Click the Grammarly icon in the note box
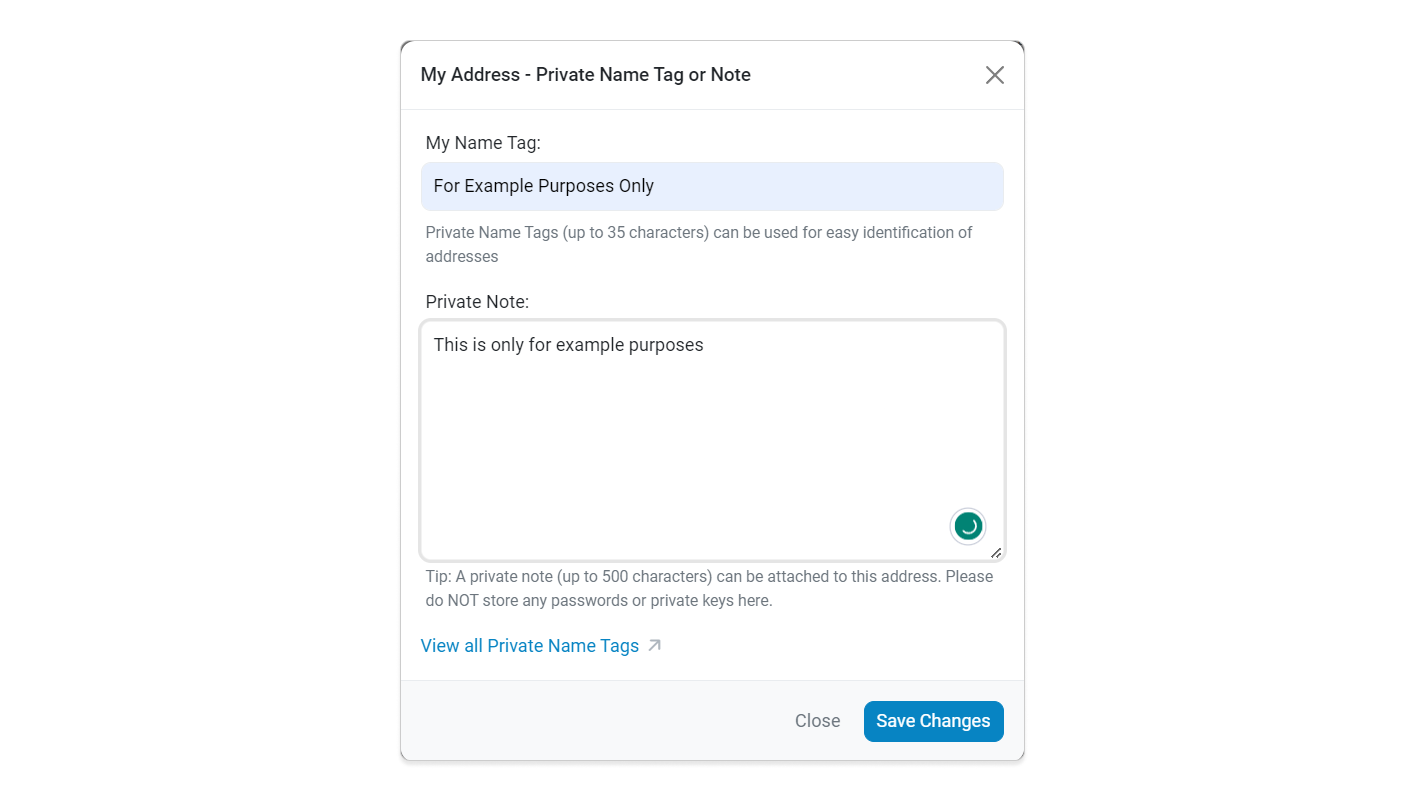Screen dimensions: 1425x801 click(x=967, y=526)
